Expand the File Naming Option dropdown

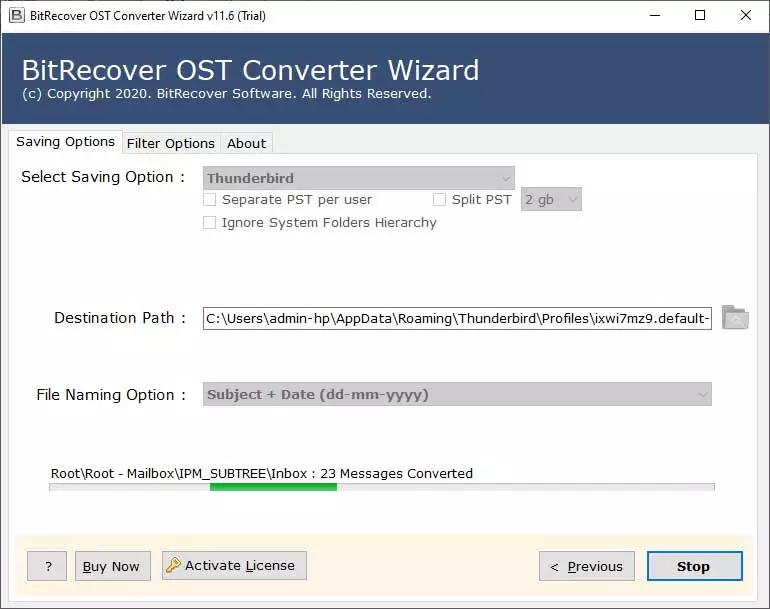point(457,394)
